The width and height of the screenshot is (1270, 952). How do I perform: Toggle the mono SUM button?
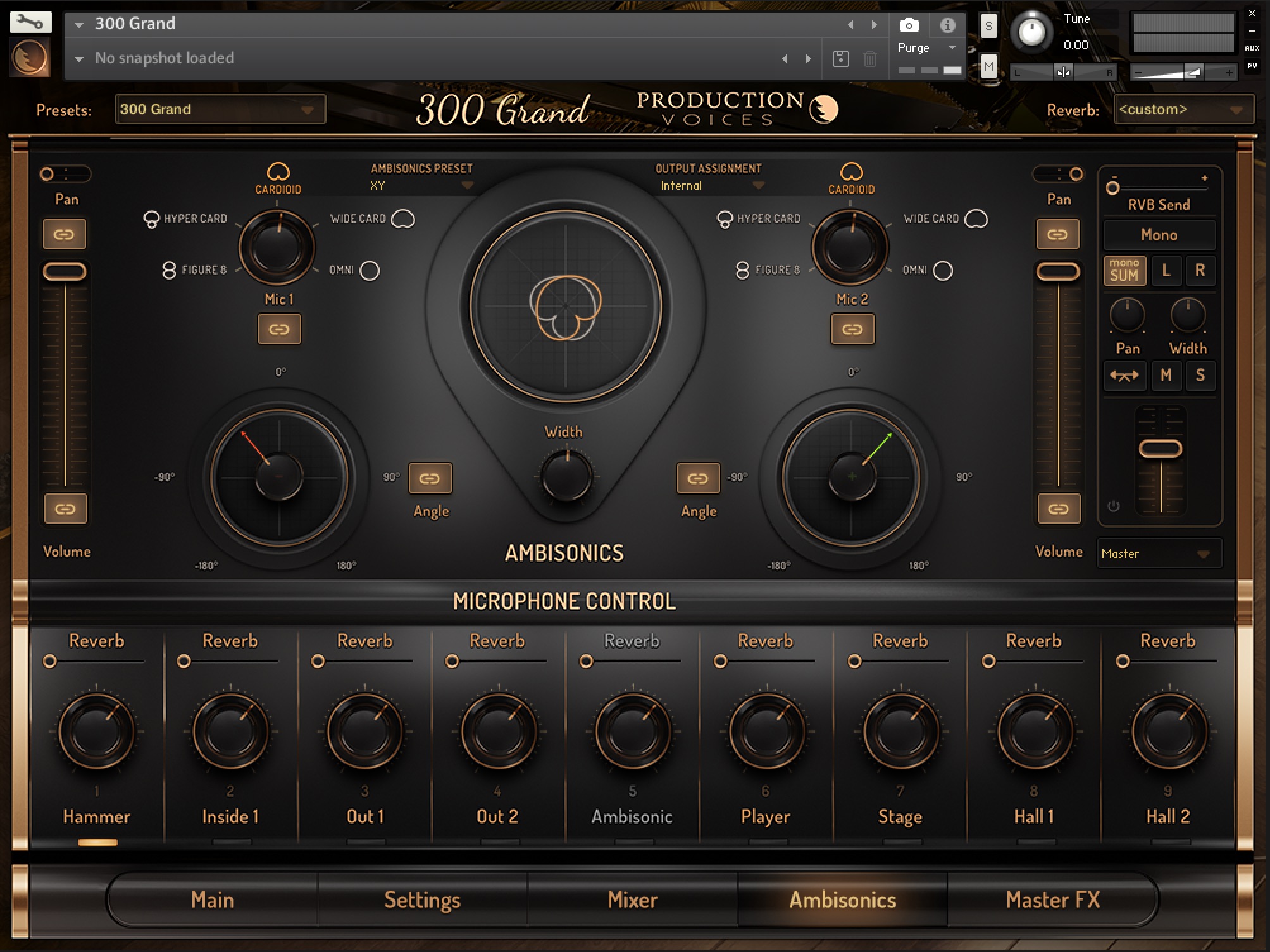coord(1124,270)
